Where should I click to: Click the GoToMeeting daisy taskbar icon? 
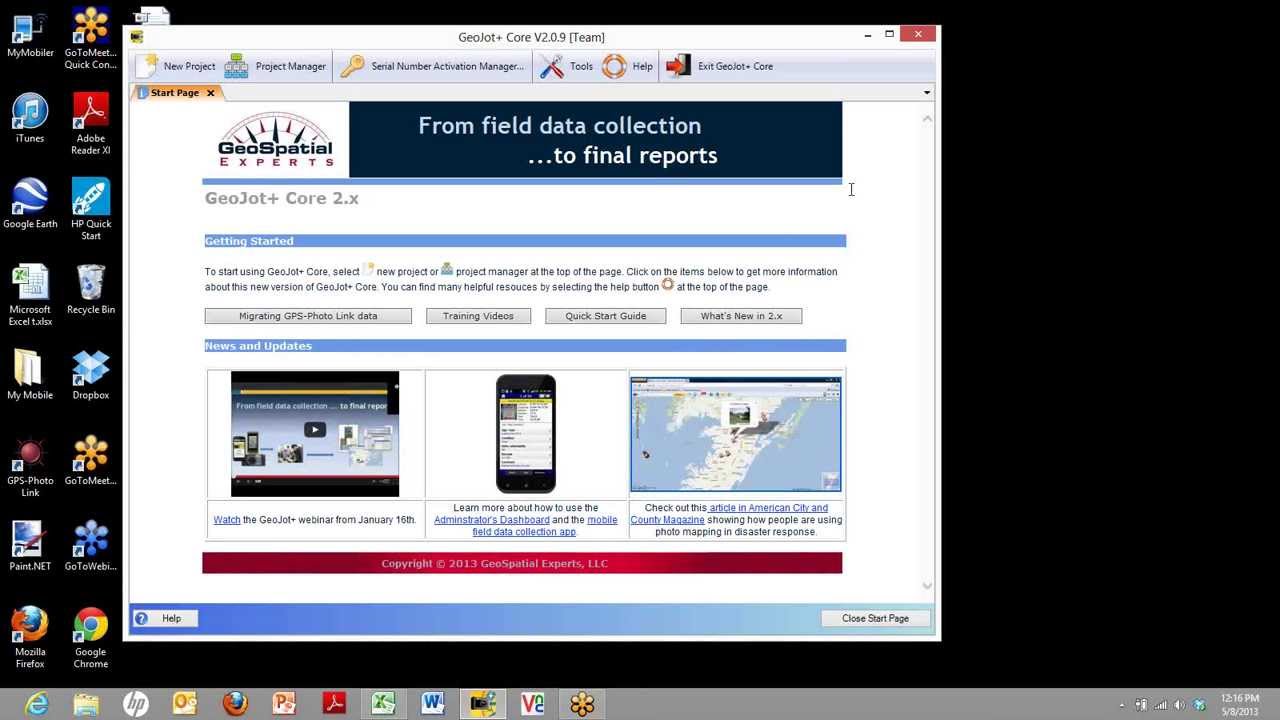[x=582, y=704]
